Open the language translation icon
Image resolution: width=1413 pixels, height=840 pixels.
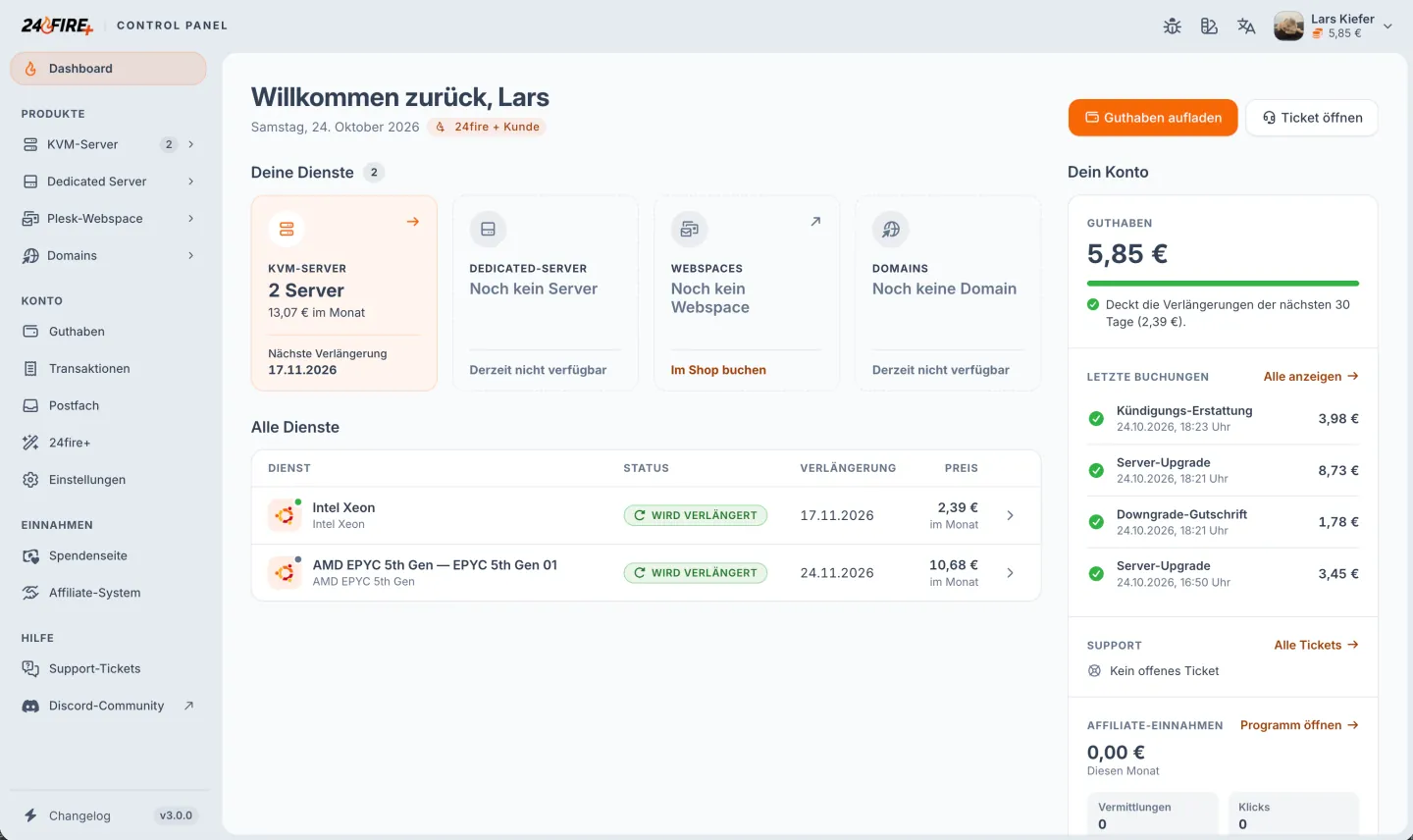[x=1246, y=26]
